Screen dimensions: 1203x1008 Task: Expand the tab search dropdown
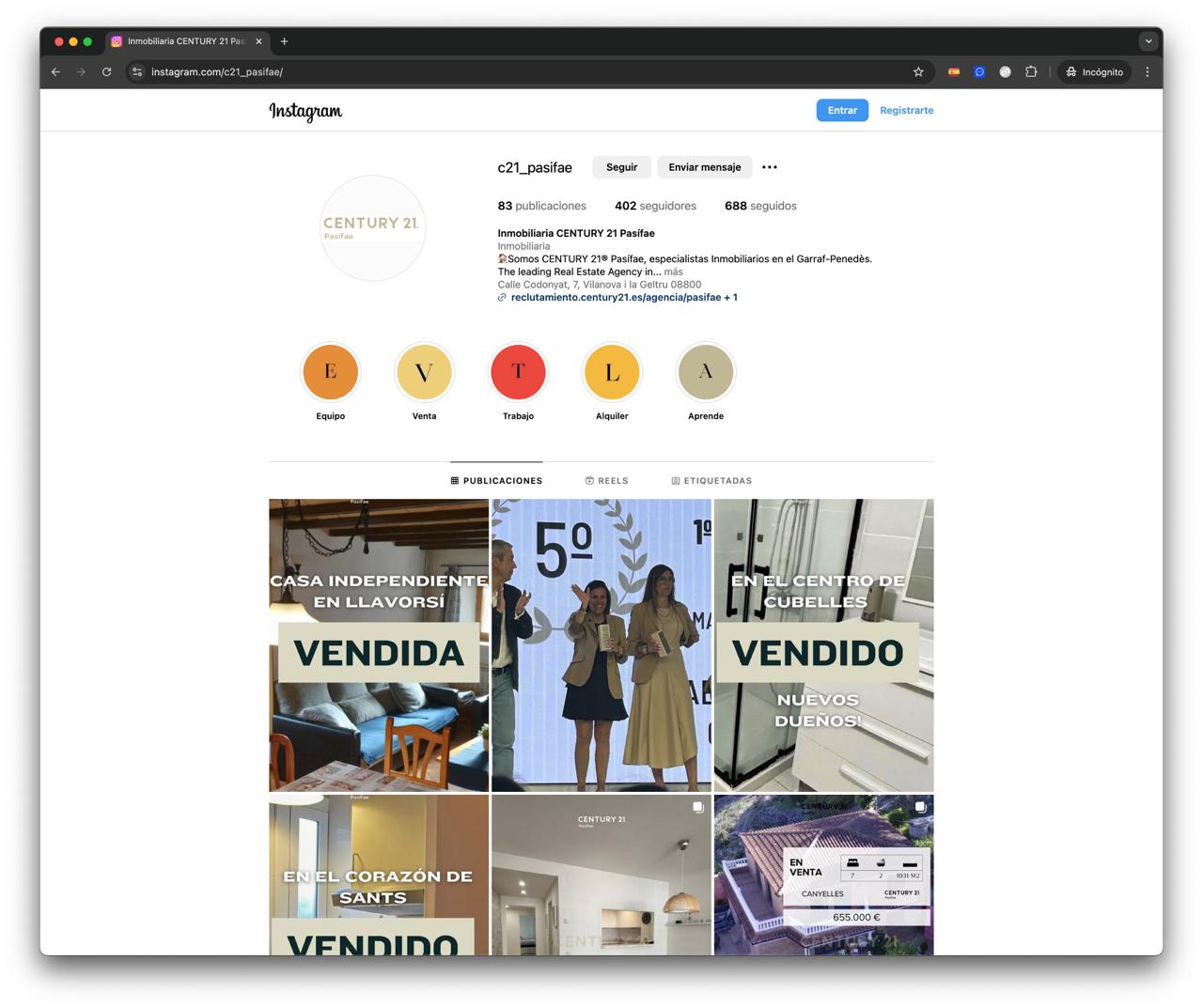click(1148, 41)
